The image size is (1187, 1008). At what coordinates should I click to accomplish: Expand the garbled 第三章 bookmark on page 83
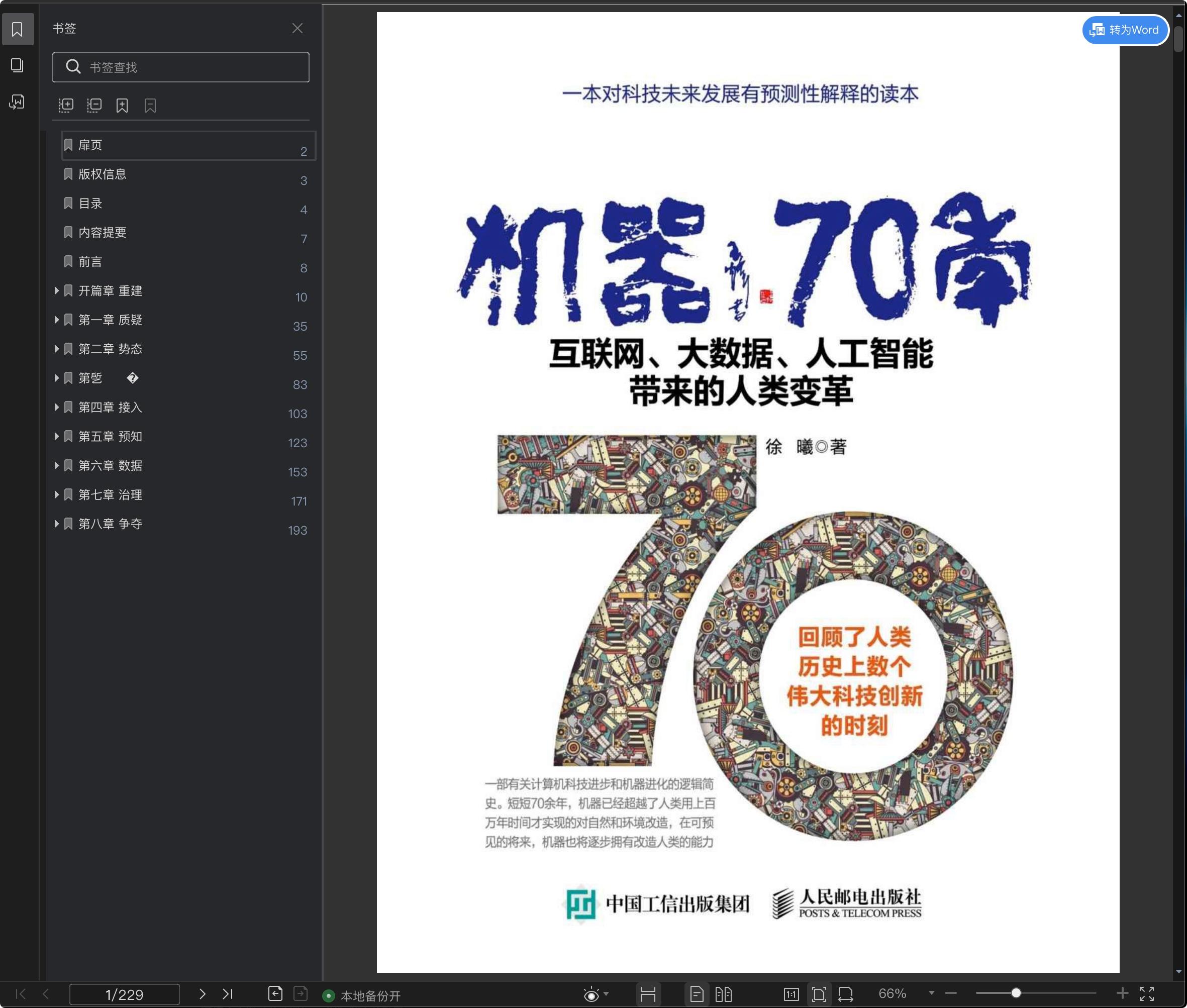click(x=56, y=378)
